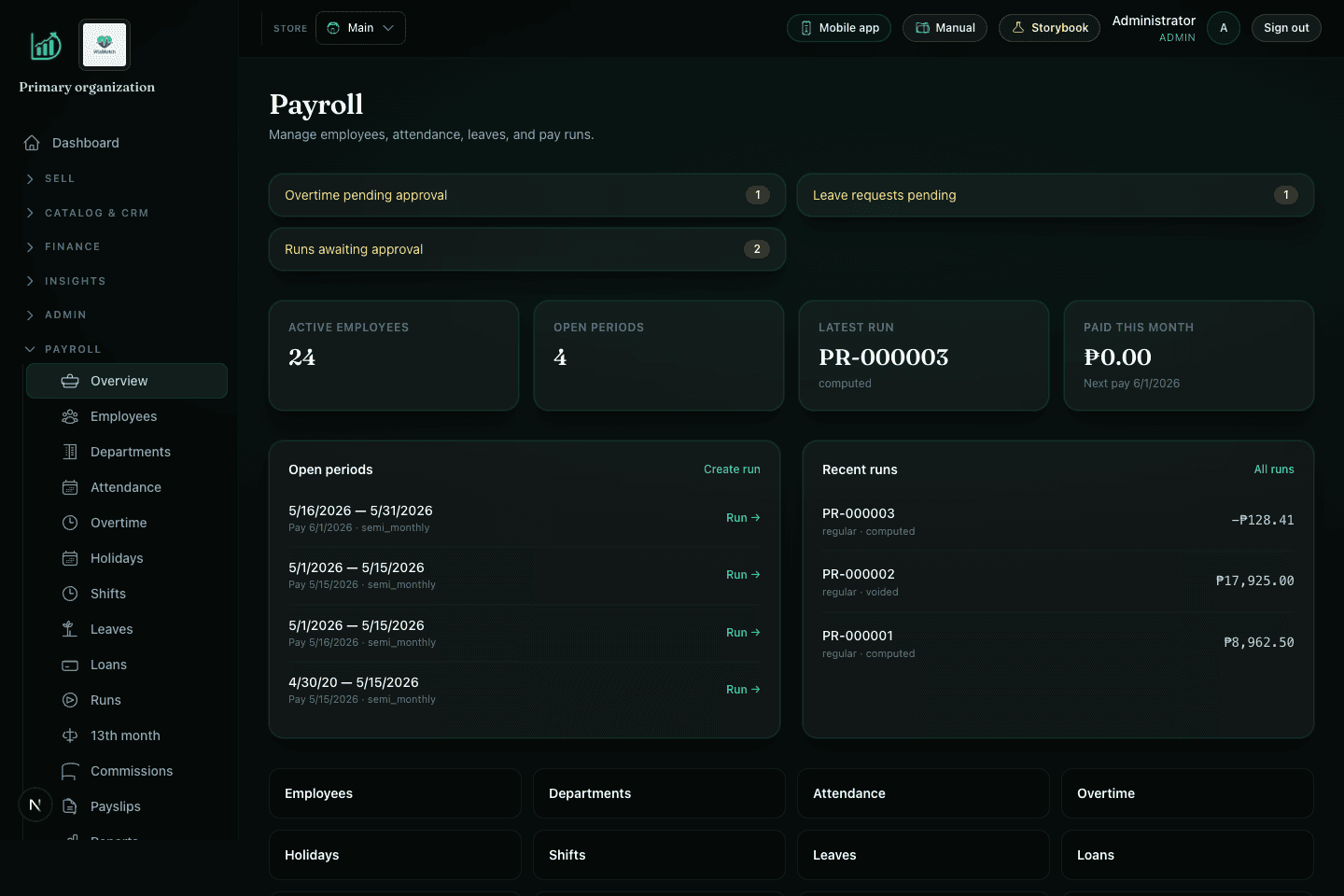Go to Employees in sidebar menu
This screenshot has height=896, width=1344.
[127, 416]
